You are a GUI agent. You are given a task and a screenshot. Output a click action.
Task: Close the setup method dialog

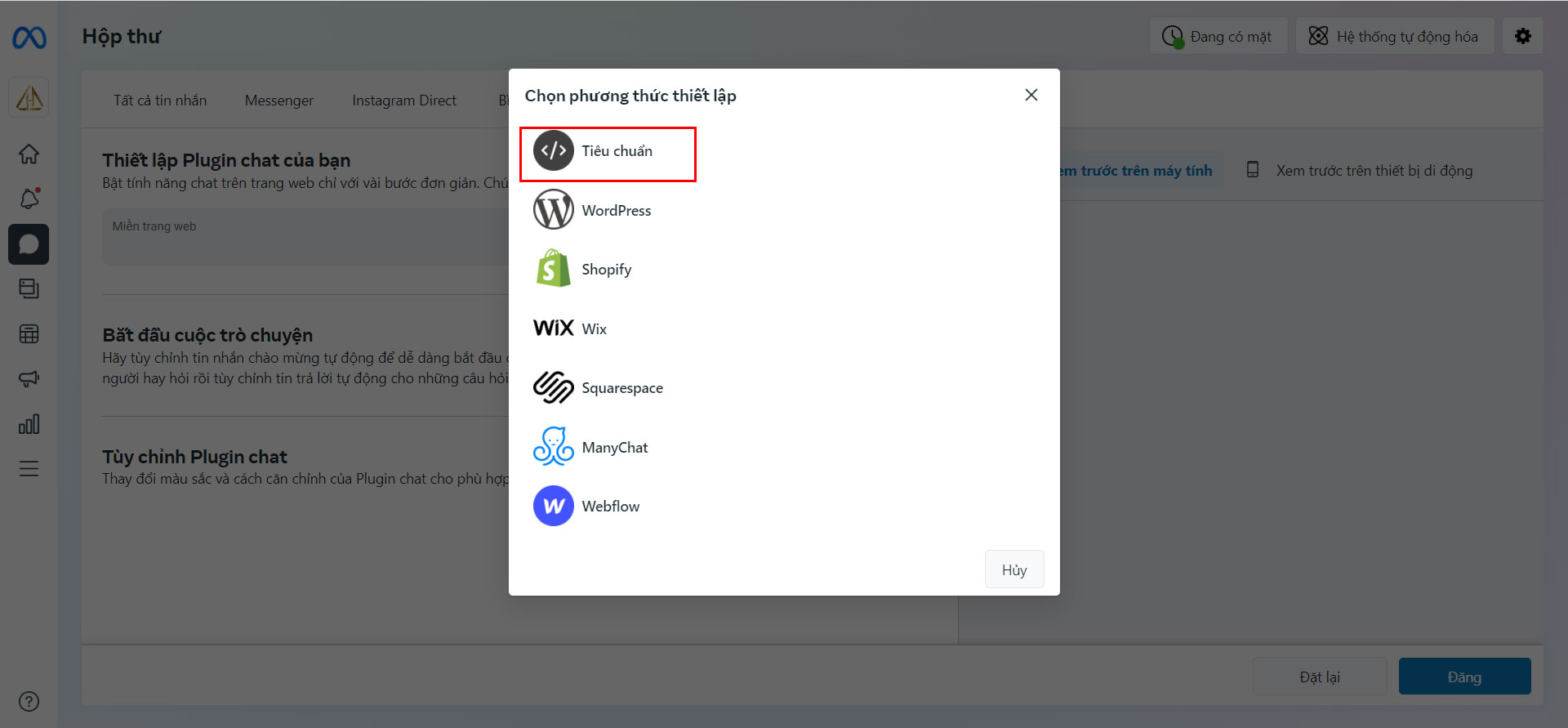click(x=1031, y=95)
